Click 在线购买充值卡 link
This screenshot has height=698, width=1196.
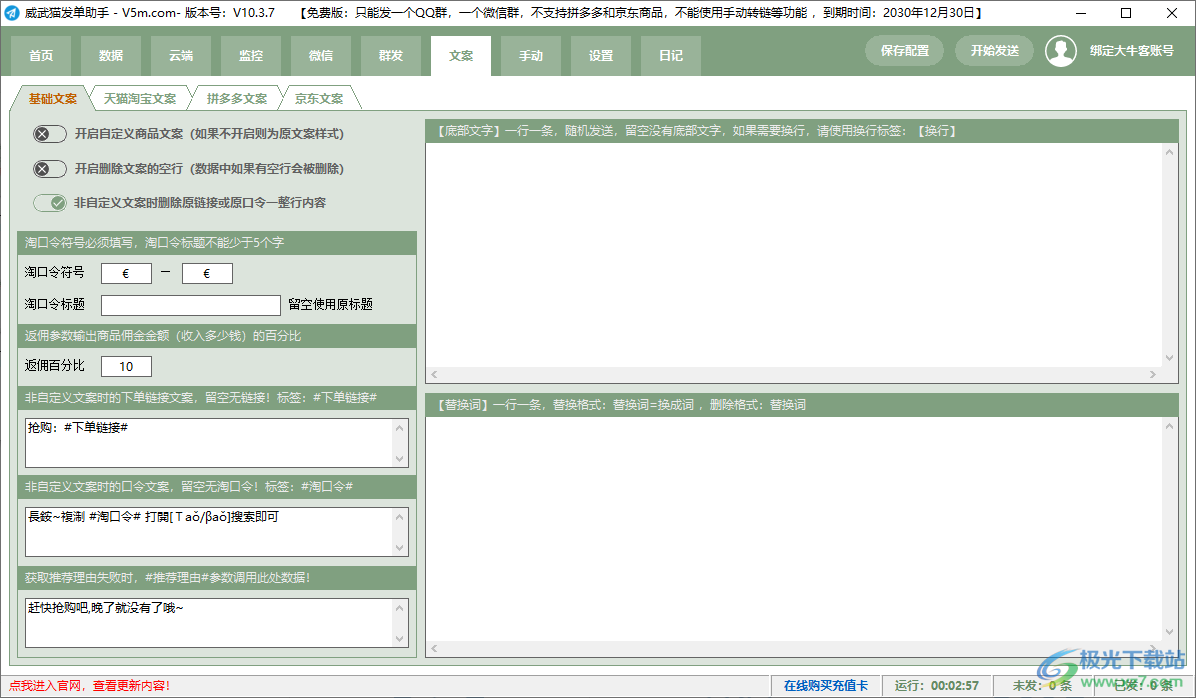pos(826,686)
